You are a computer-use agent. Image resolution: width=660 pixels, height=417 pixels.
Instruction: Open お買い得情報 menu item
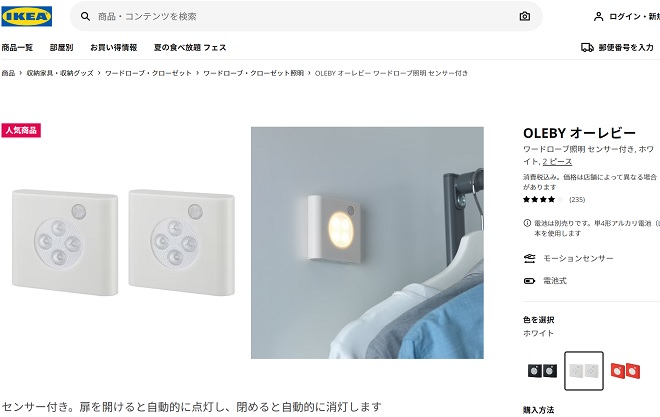[x=114, y=48]
